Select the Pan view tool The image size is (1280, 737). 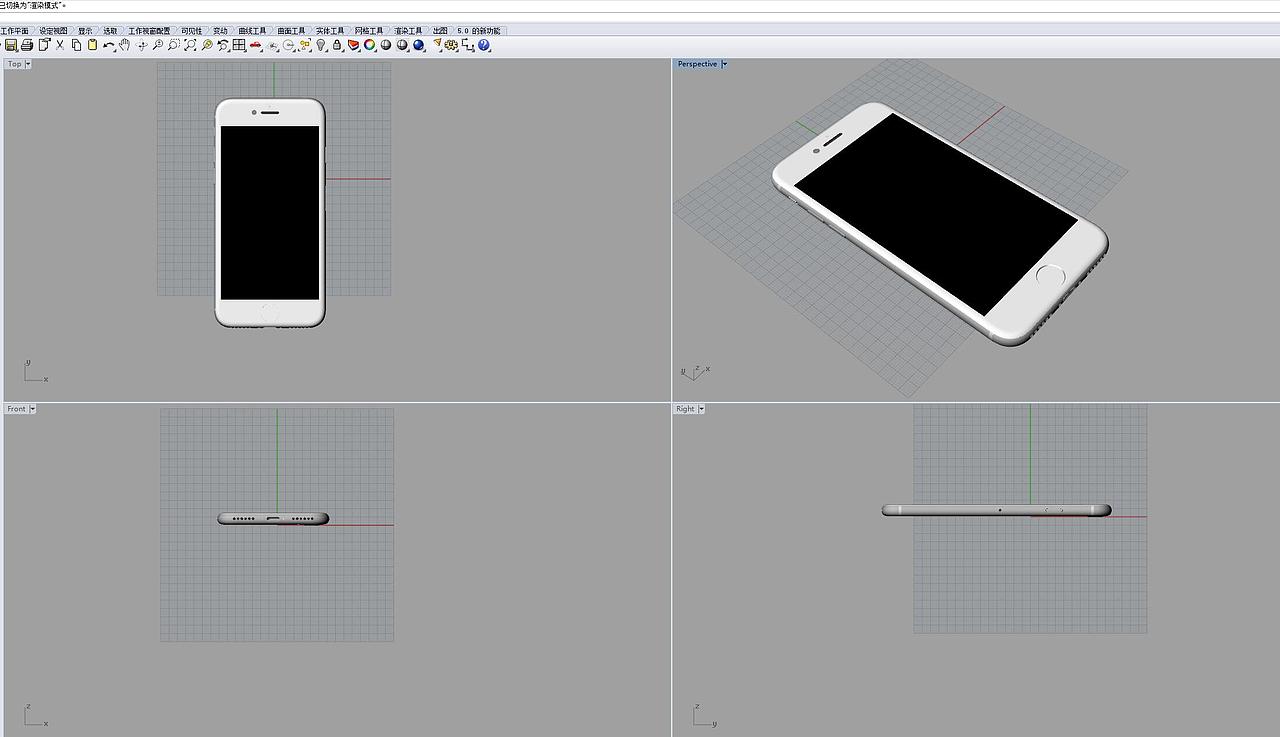tap(125, 44)
